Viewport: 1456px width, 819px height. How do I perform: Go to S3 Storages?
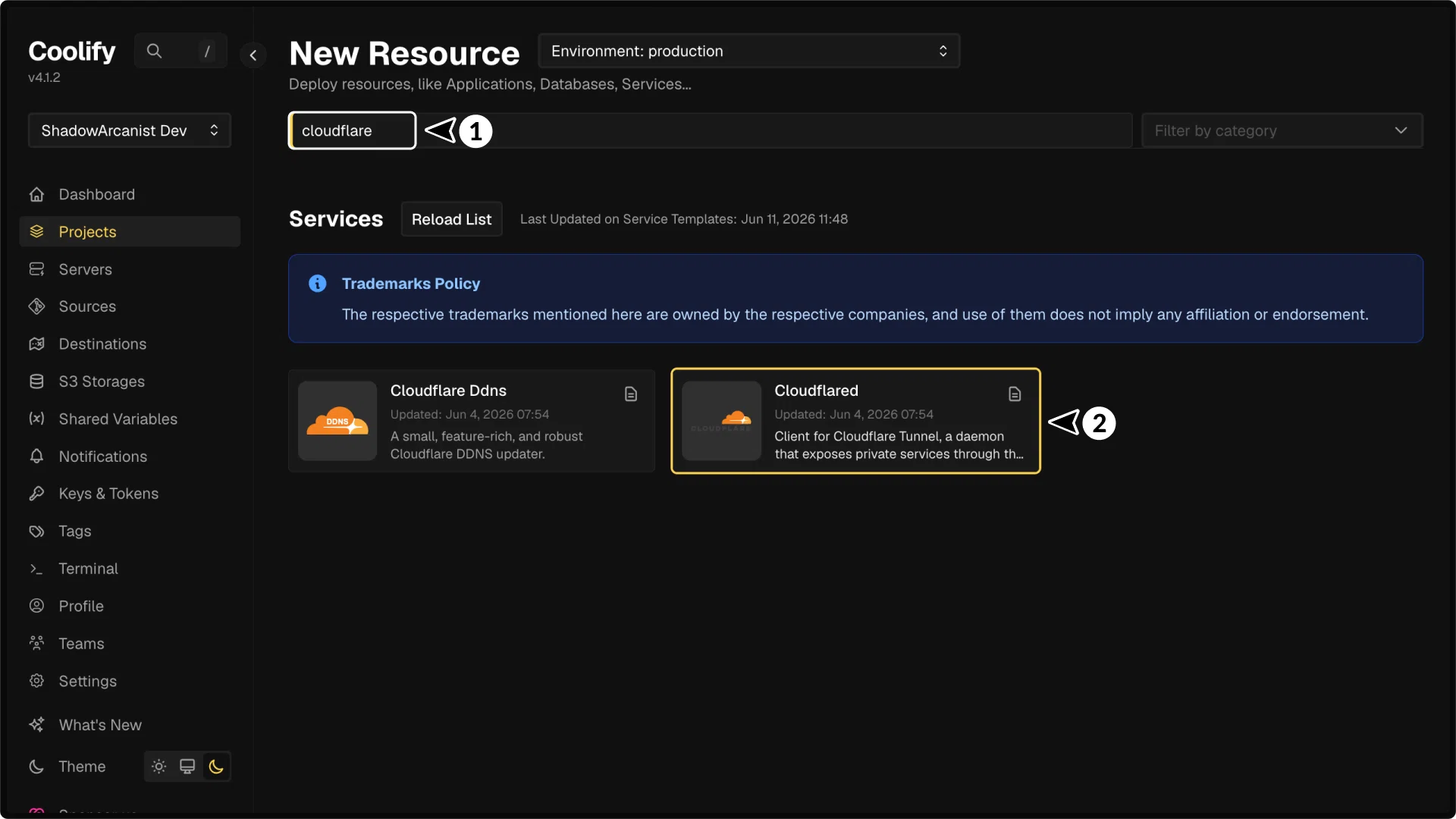(130, 381)
